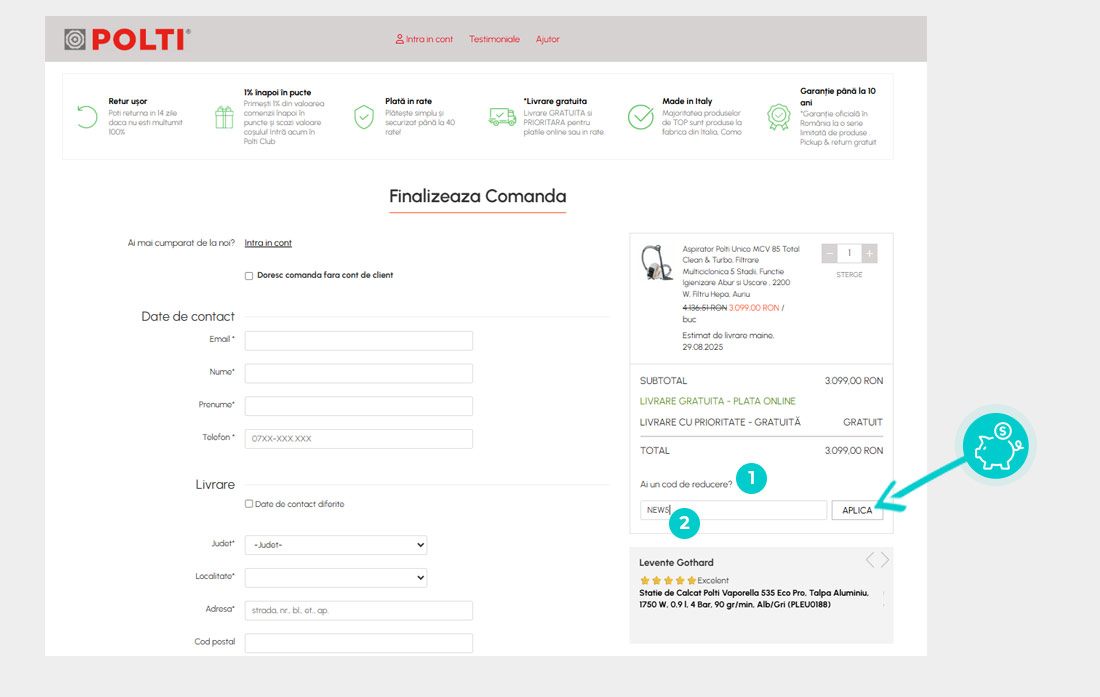Open the Localitate dropdown

(336, 578)
